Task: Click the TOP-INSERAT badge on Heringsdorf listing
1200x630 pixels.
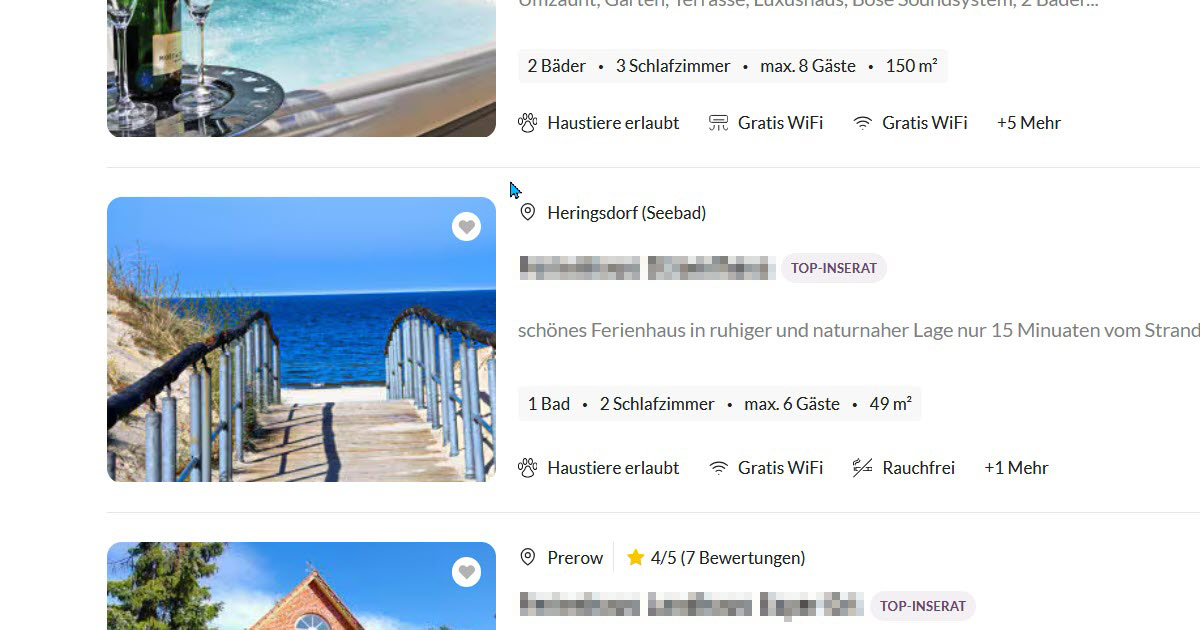Action: [x=834, y=268]
